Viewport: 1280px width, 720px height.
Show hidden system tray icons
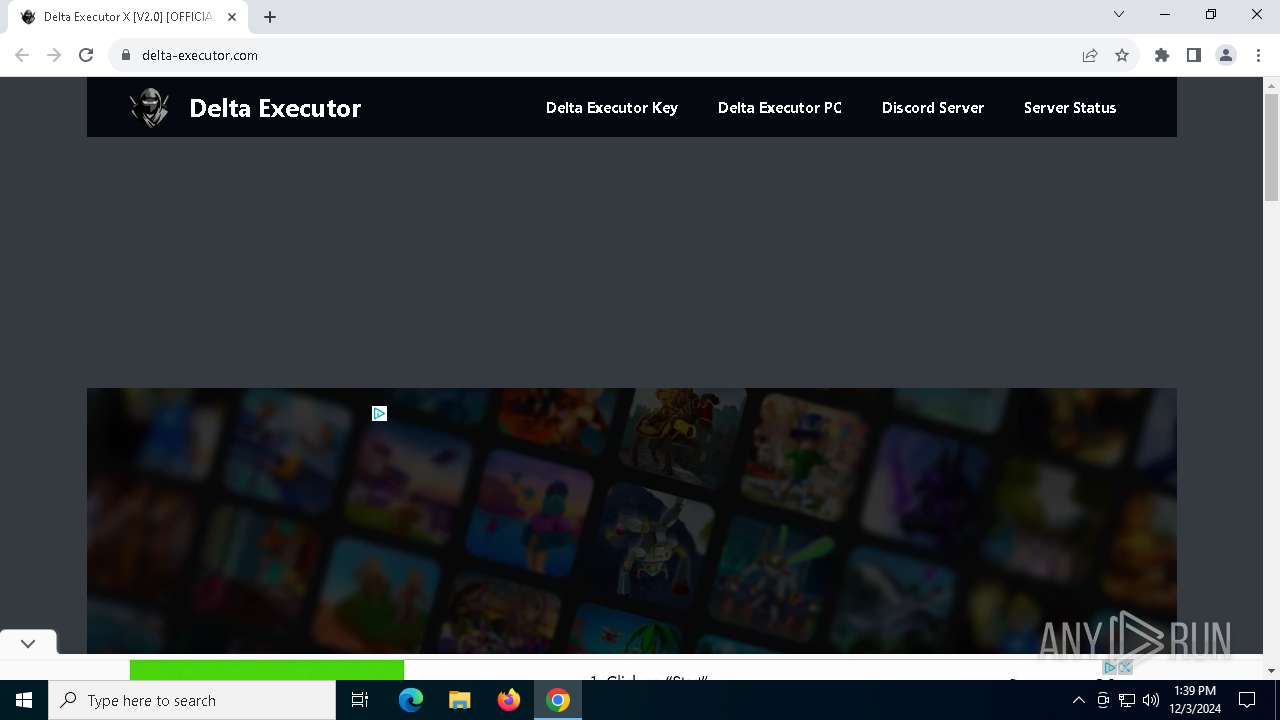click(x=1078, y=700)
